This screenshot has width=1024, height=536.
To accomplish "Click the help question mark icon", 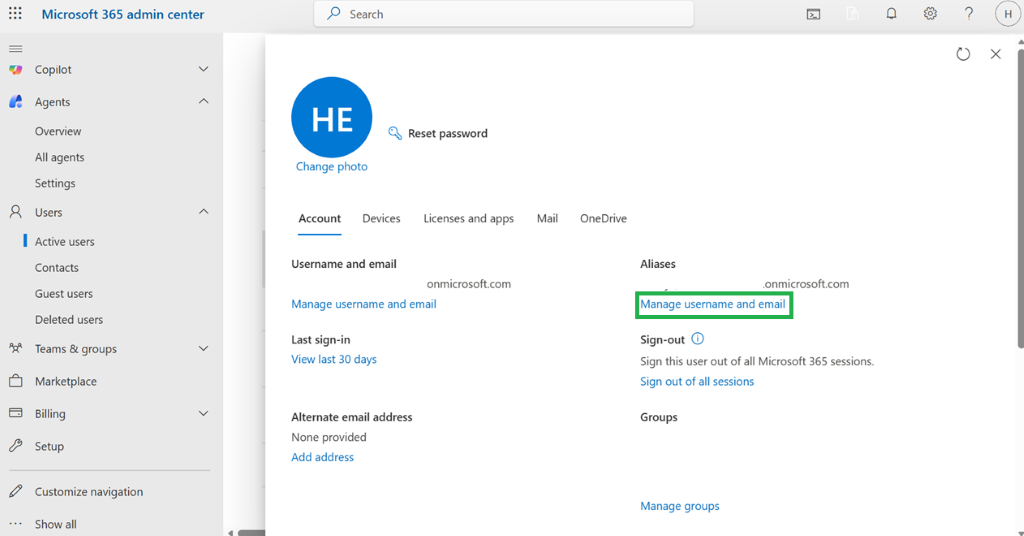I will click(x=968, y=14).
